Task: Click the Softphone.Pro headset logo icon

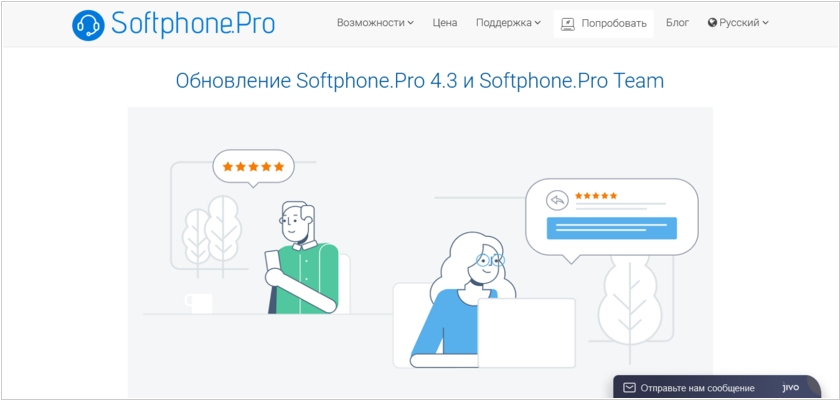Action: [88, 25]
